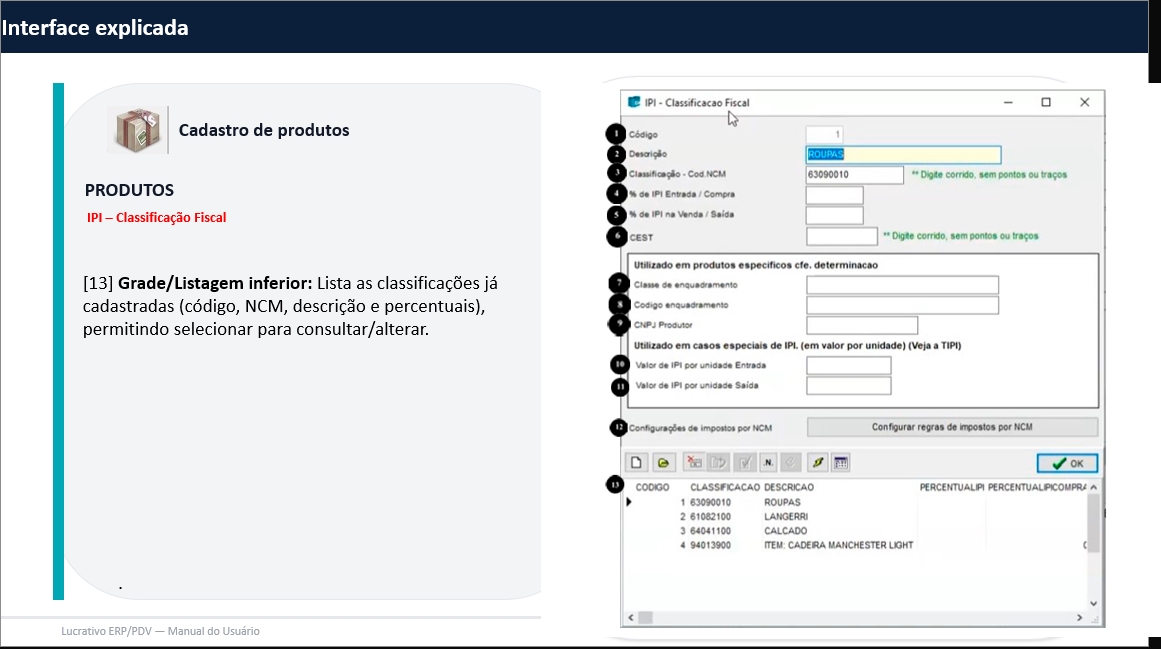
Task: Select the CALCADO row in the list
Action: click(x=785, y=531)
